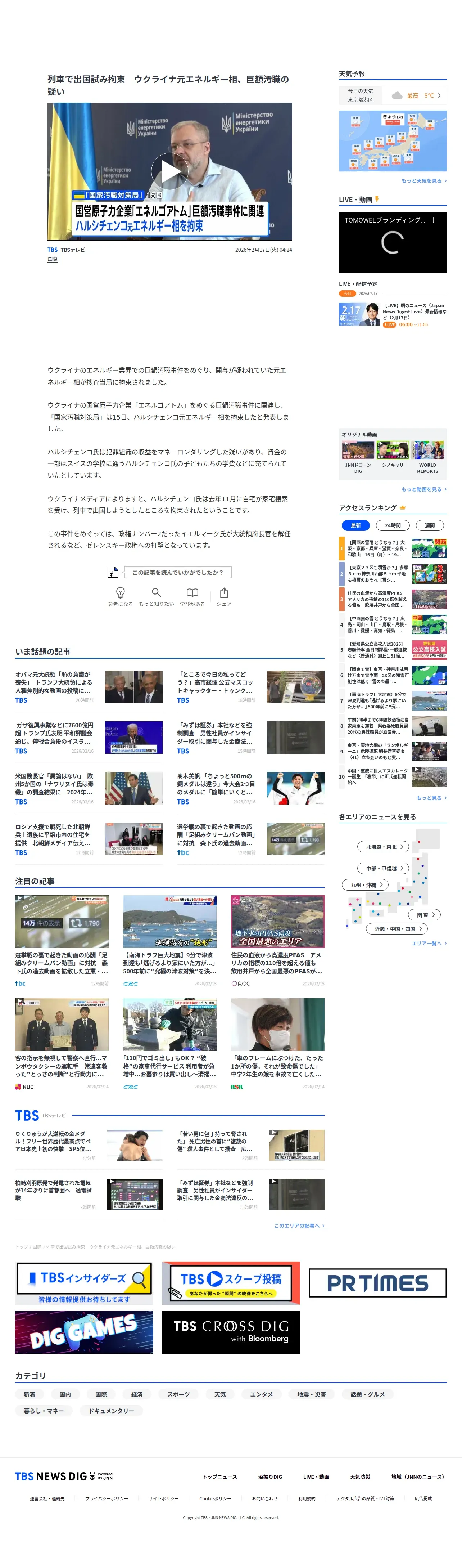Open the TBS CROSS DIG with Bloomberg banner
This screenshot has height=1568, width=462.
[x=231, y=1332]
